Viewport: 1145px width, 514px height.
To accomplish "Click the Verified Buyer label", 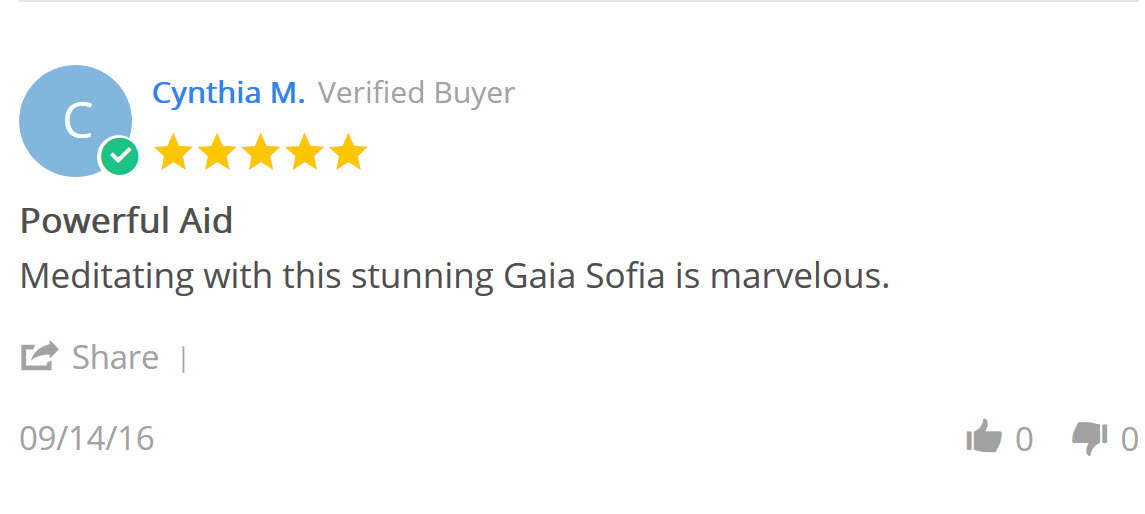I will [416, 93].
